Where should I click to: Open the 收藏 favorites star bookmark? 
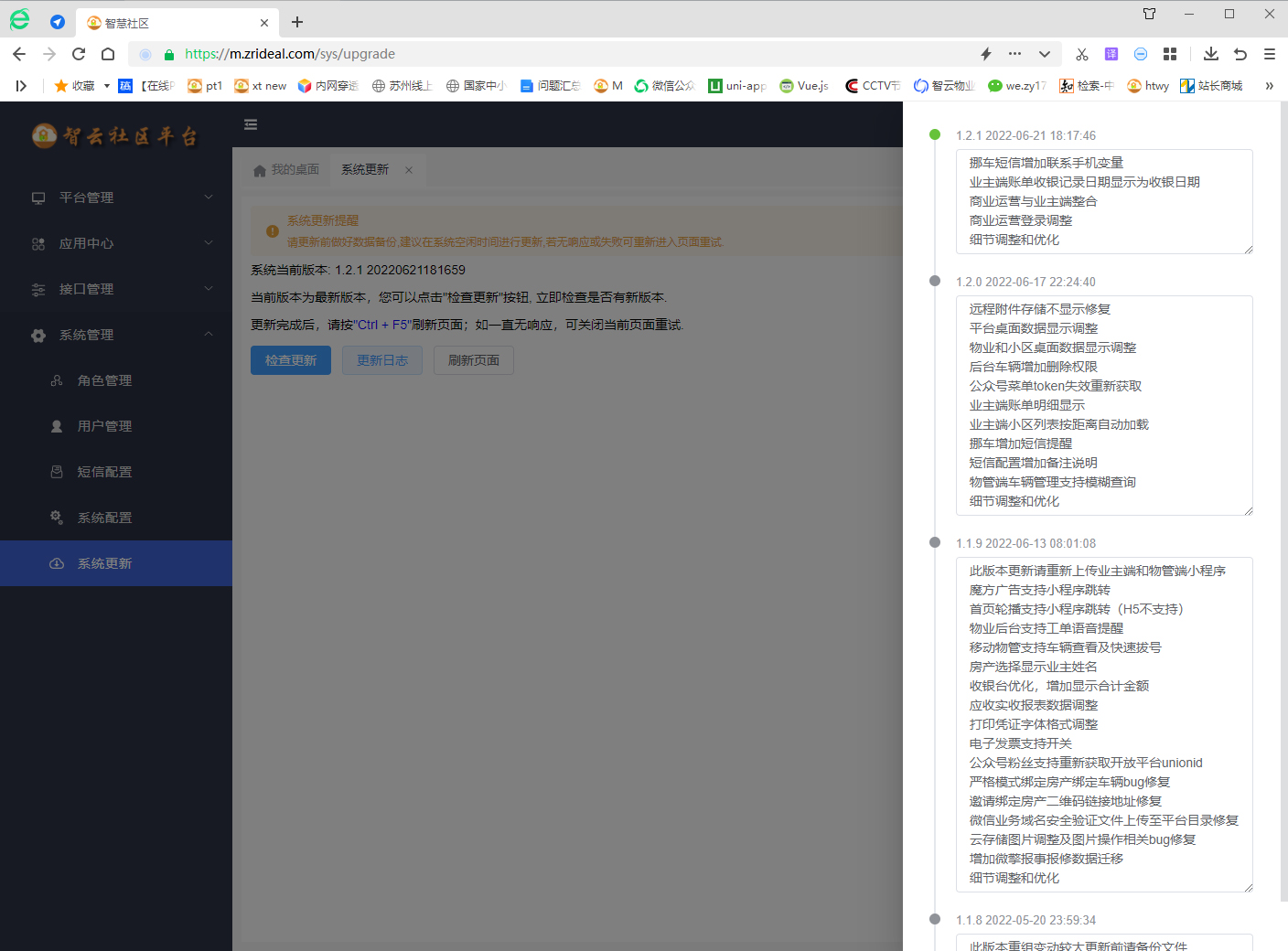pyautogui.click(x=74, y=86)
